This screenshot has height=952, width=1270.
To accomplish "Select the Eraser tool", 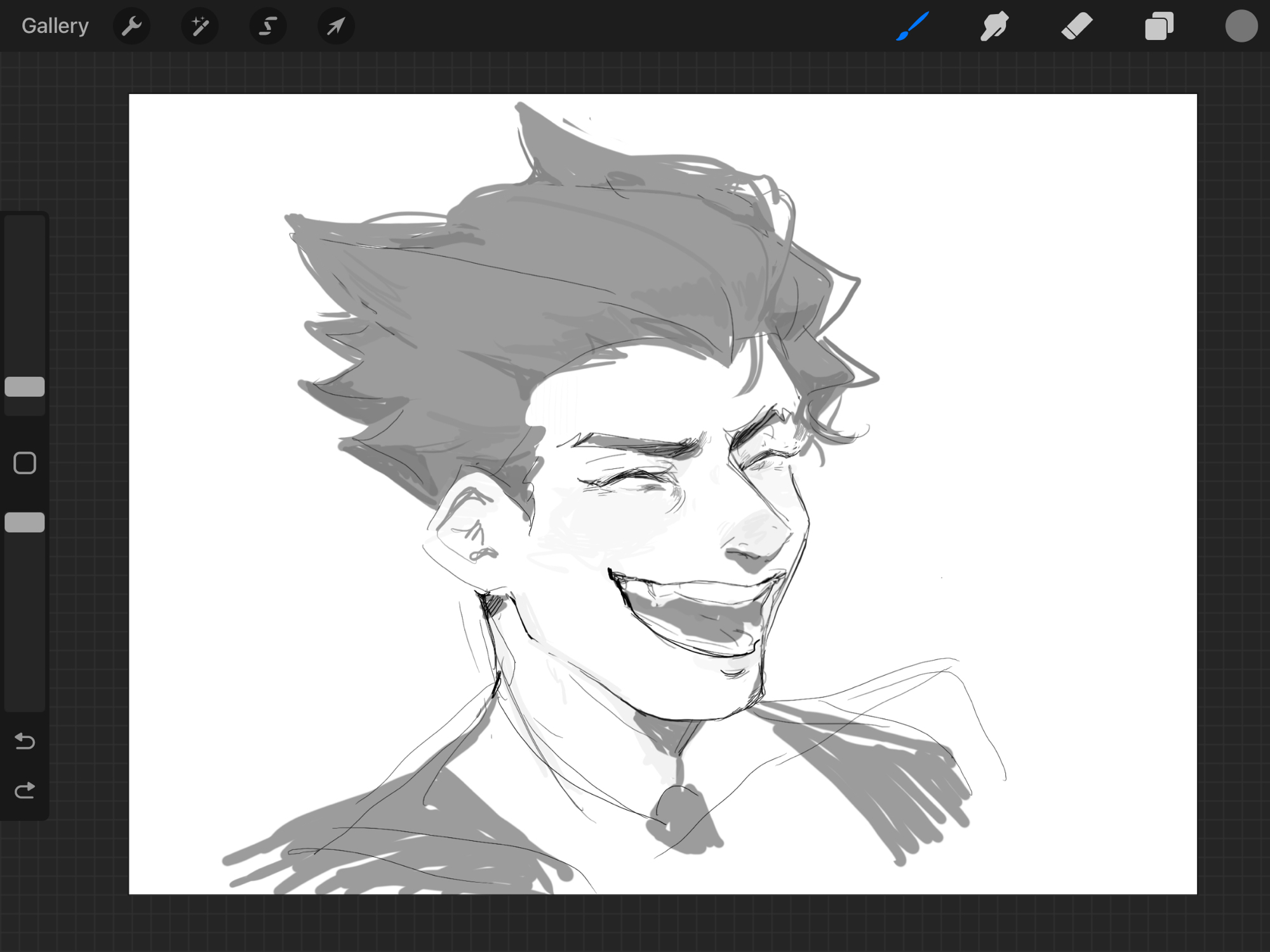I will pos(1077,26).
